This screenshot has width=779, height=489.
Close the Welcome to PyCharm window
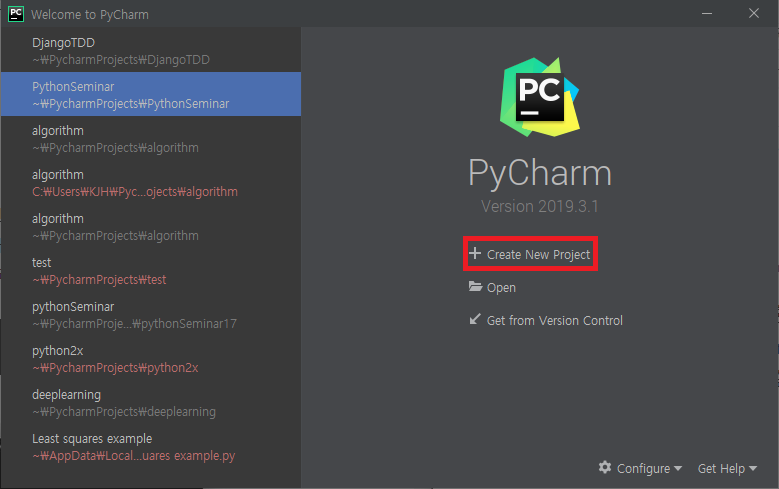pyautogui.click(x=754, y=13)
